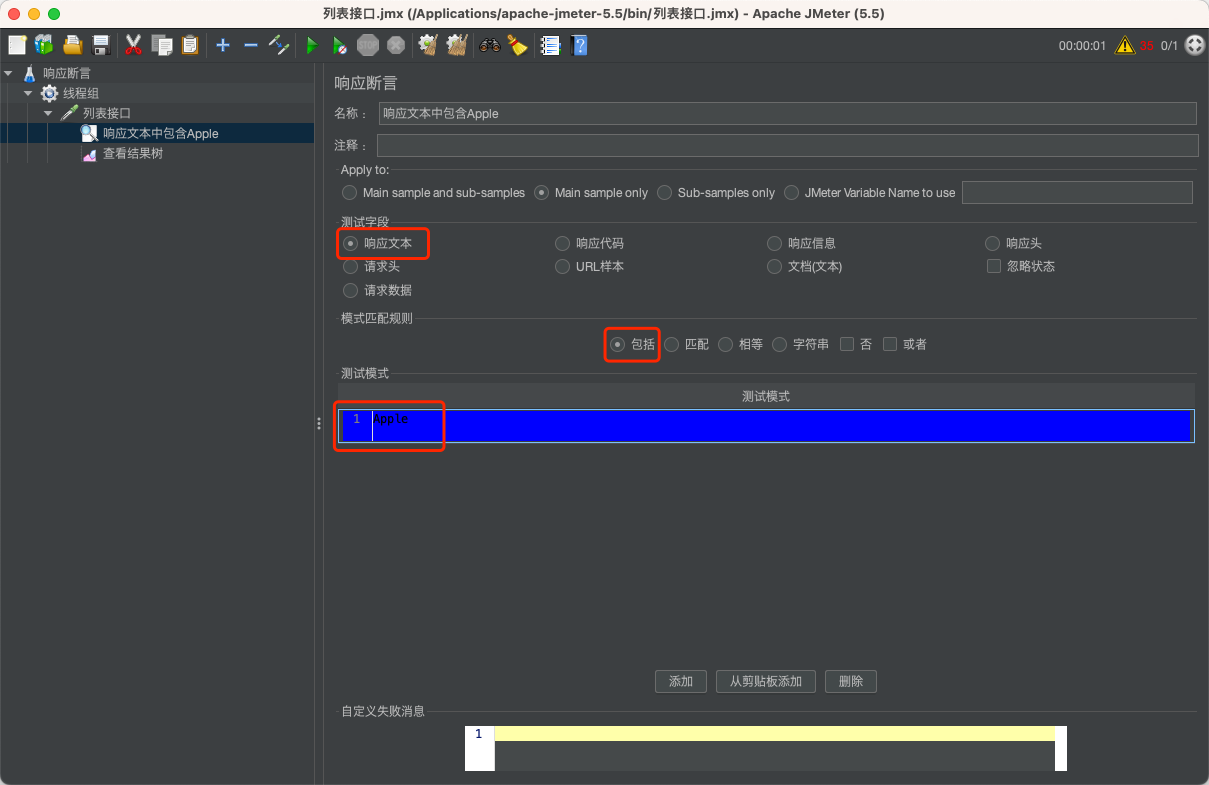Viewport: 1209px width, 785px height.
Task: Select 字符串 pattern rule radio
Action: click(x=780, y=344)
